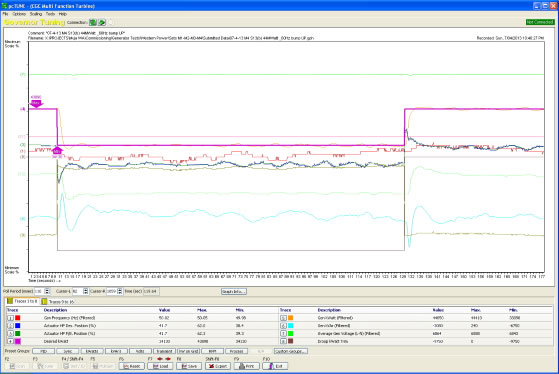Click the F6 Reset button
This screenshot has height=374, width=559.
click(x=132, y=366)
